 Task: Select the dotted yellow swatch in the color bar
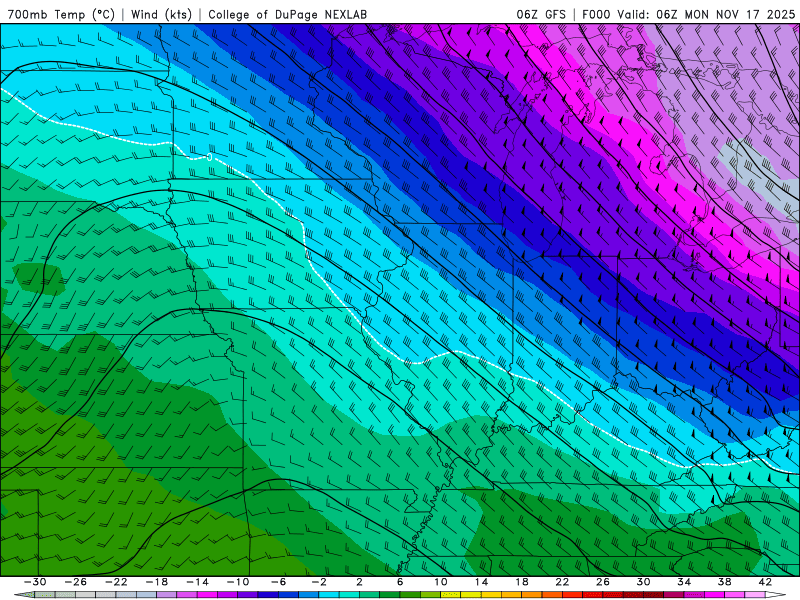[451, 594]
